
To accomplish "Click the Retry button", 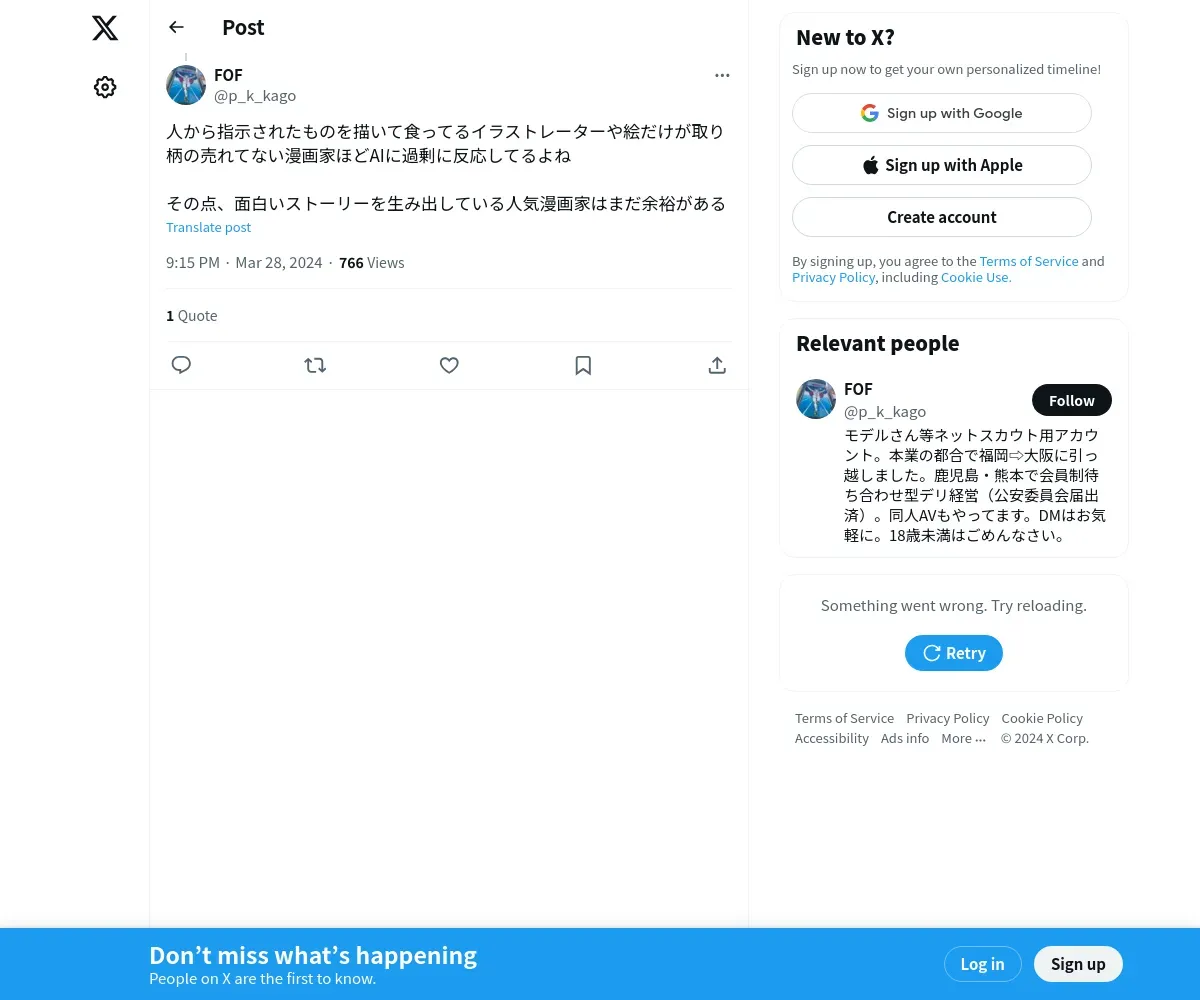I will [954, 653].
